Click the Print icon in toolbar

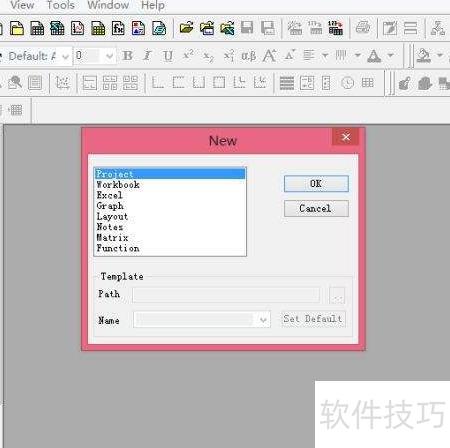tap(363, 27)
